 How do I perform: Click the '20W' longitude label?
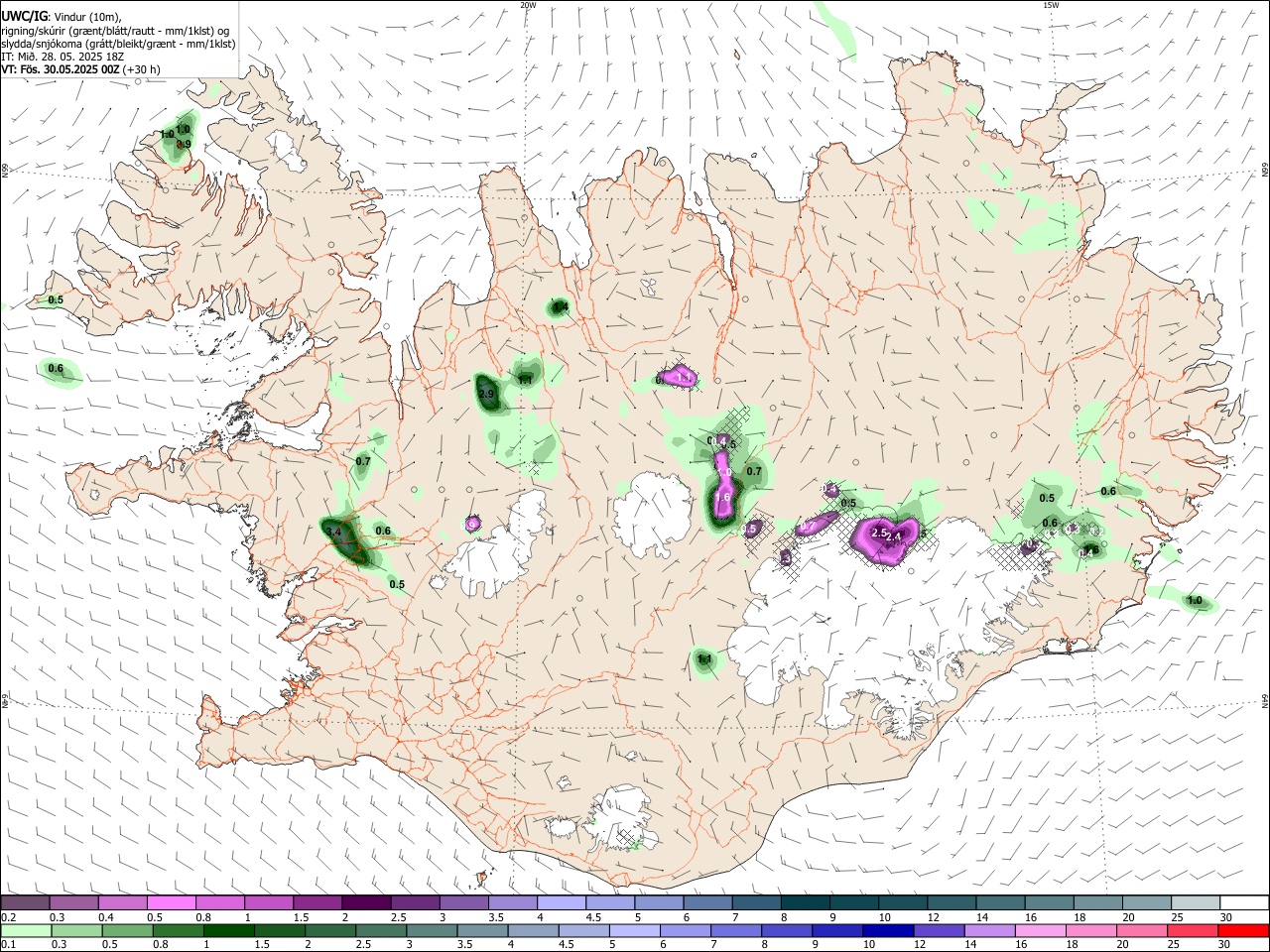(528, 5)
